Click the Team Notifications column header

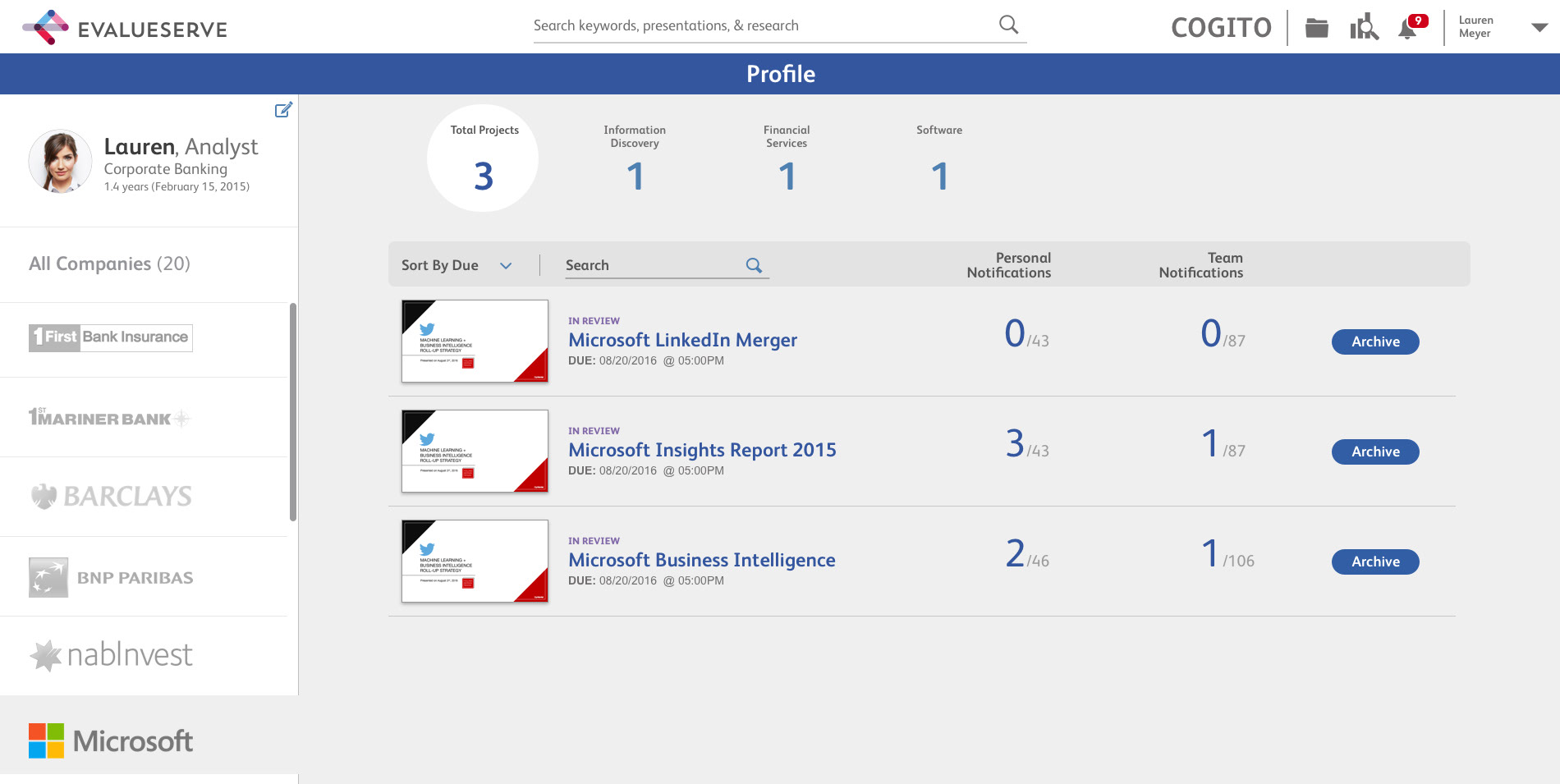(1201, 265)
